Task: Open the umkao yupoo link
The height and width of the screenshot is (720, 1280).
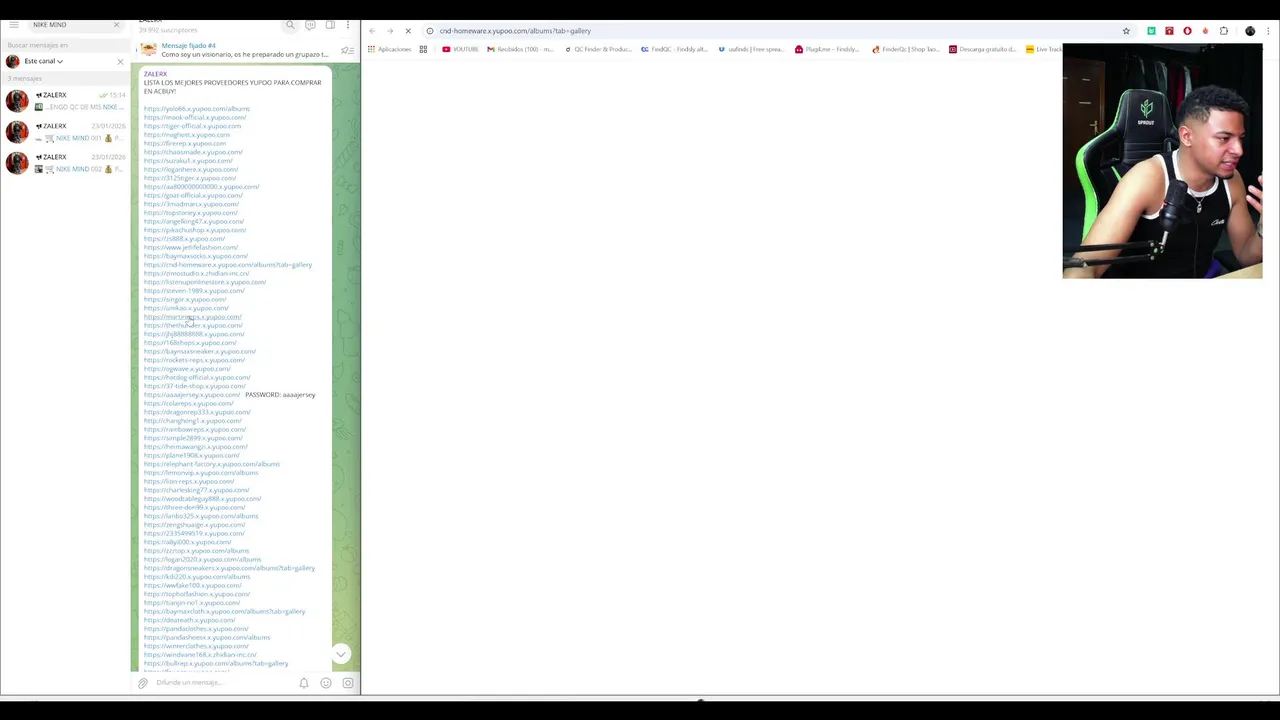Action: tap(186, 308)
